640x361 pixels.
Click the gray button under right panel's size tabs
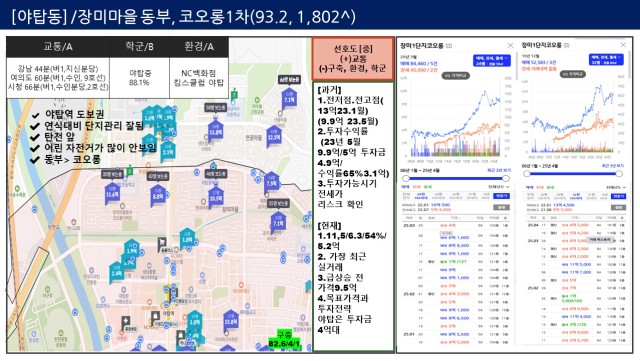[x=618, y=207]
